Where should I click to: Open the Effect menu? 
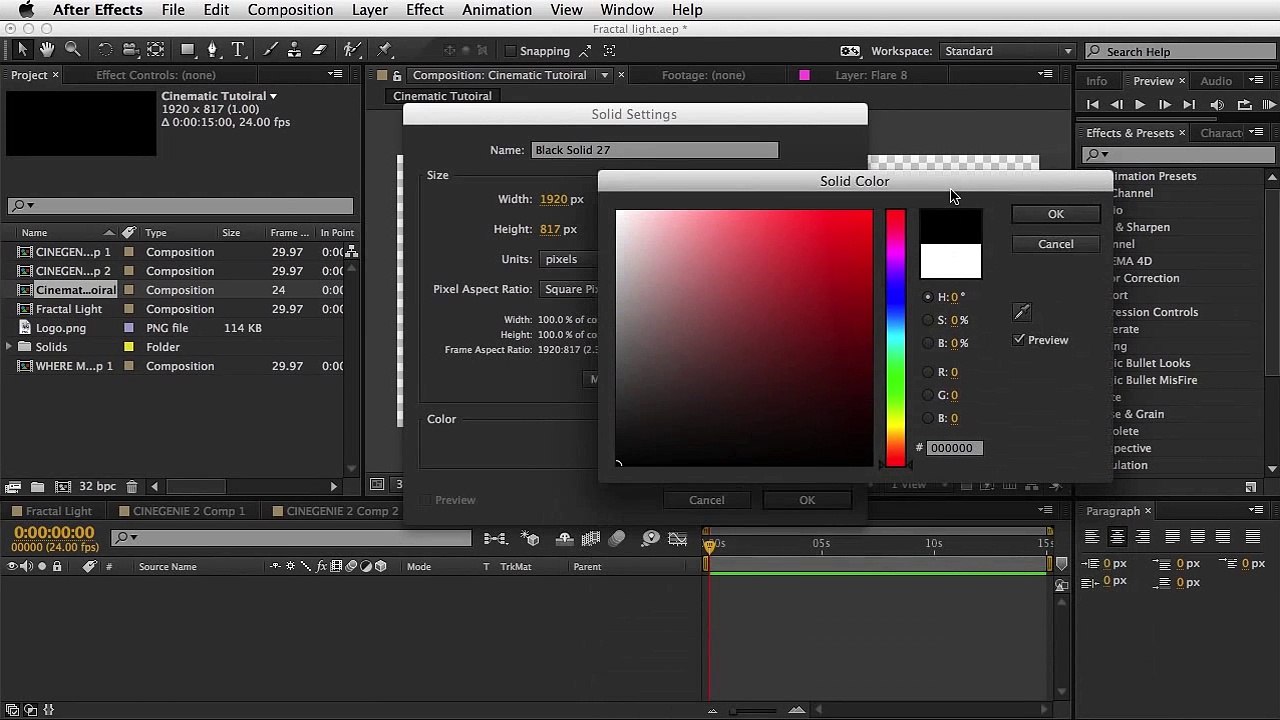tap(425, 10)
